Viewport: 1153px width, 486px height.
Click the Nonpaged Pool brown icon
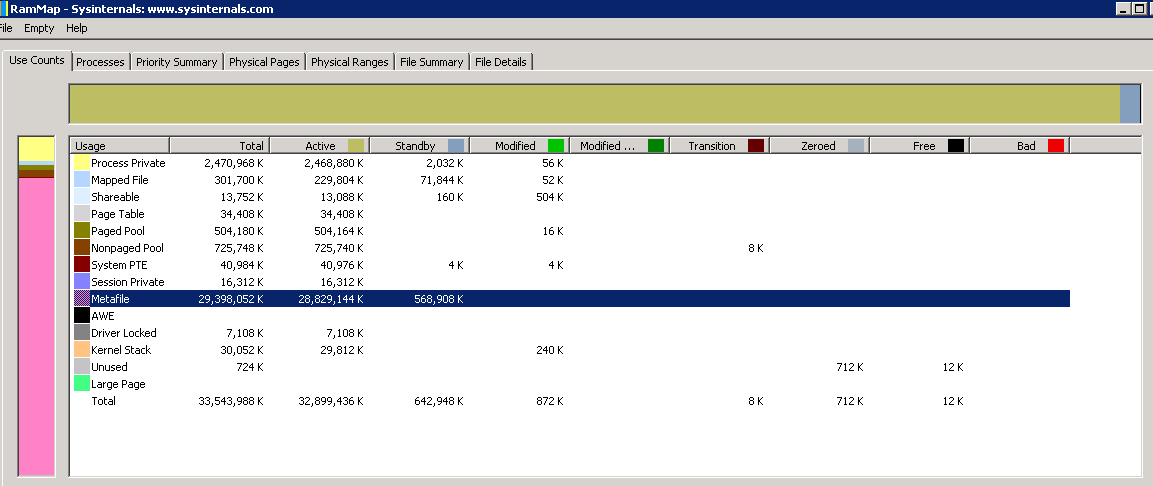pos(82,248)
